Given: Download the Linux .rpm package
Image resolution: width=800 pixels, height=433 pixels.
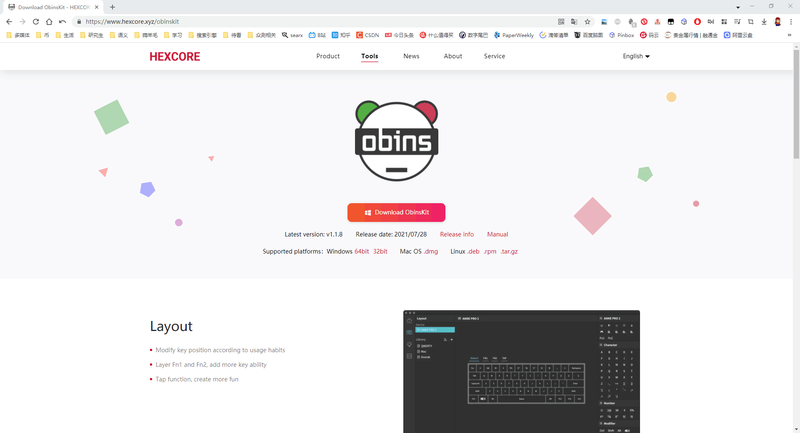Looking at the screenshot, I should pyautogui.click(x=490, y=251).
